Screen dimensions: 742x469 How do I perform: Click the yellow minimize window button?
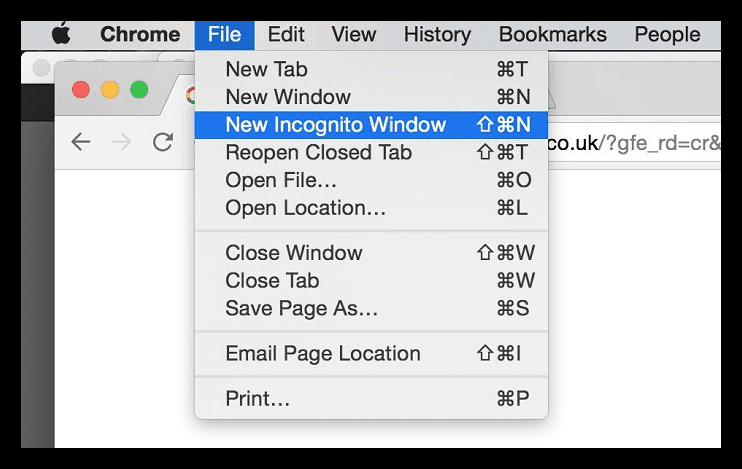110,89
